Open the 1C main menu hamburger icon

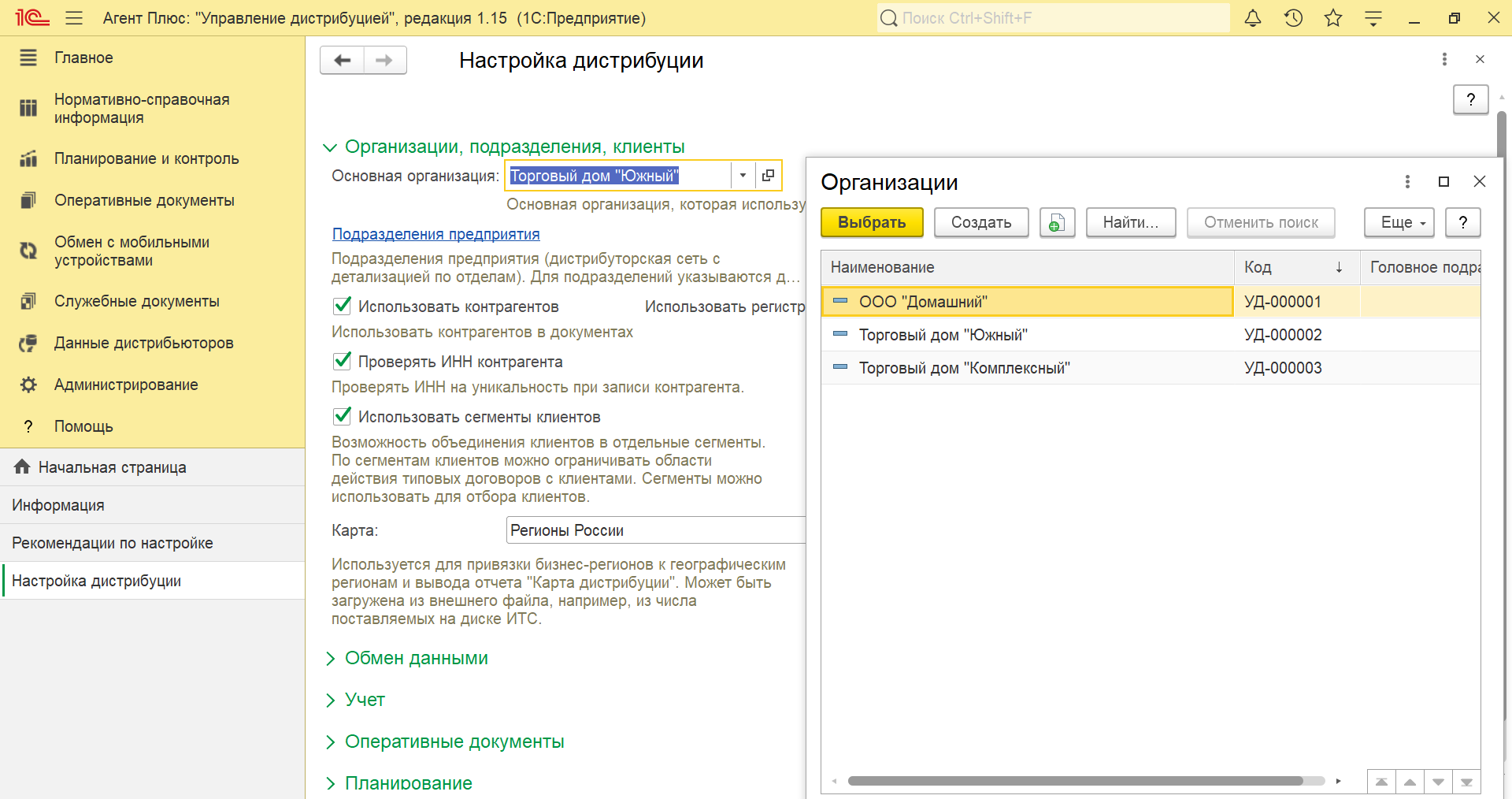(x=74, y=18)
